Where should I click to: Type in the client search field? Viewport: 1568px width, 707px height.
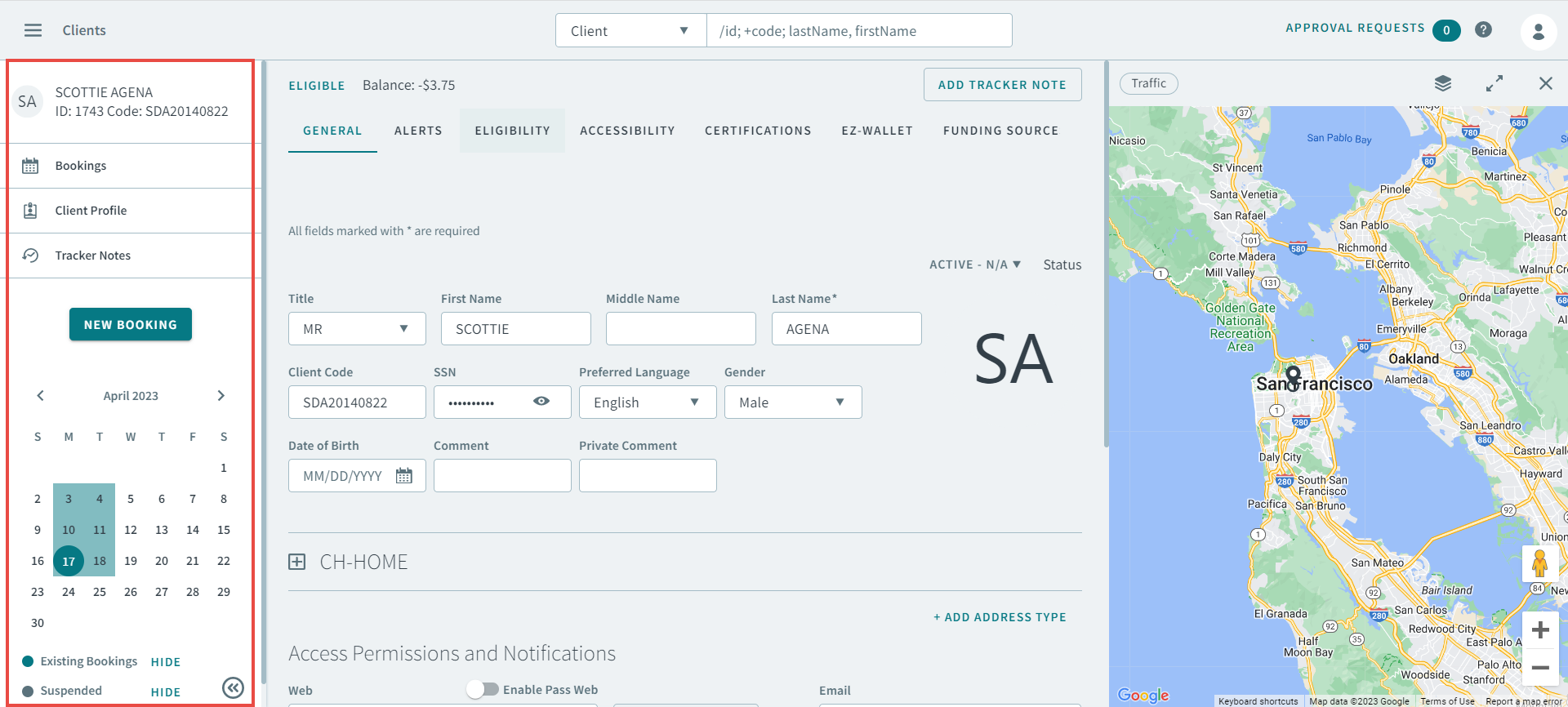(x=857, y=31)
